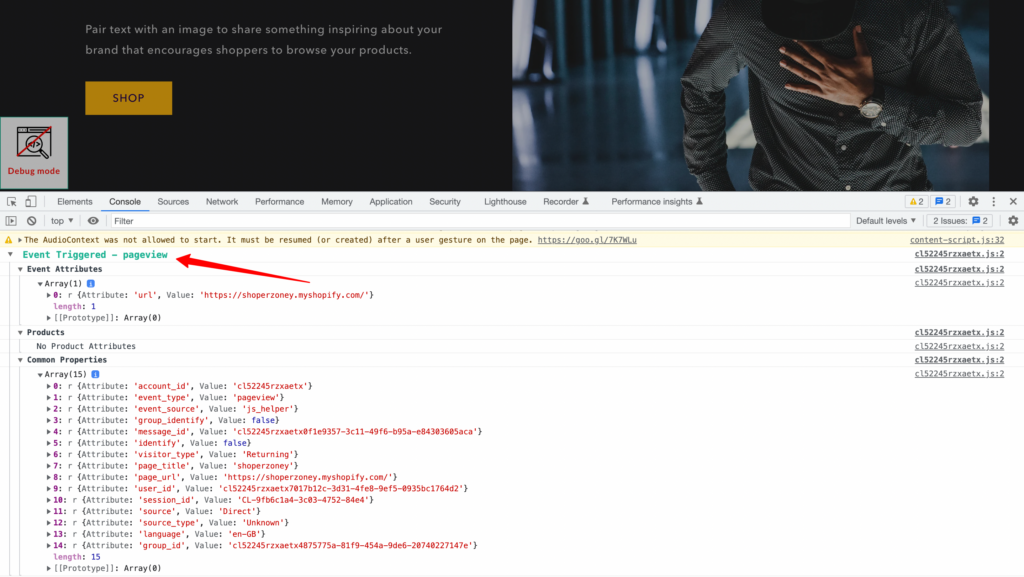Click the AudioContext warning triangle icon
1024x577 pixels.
8,240
